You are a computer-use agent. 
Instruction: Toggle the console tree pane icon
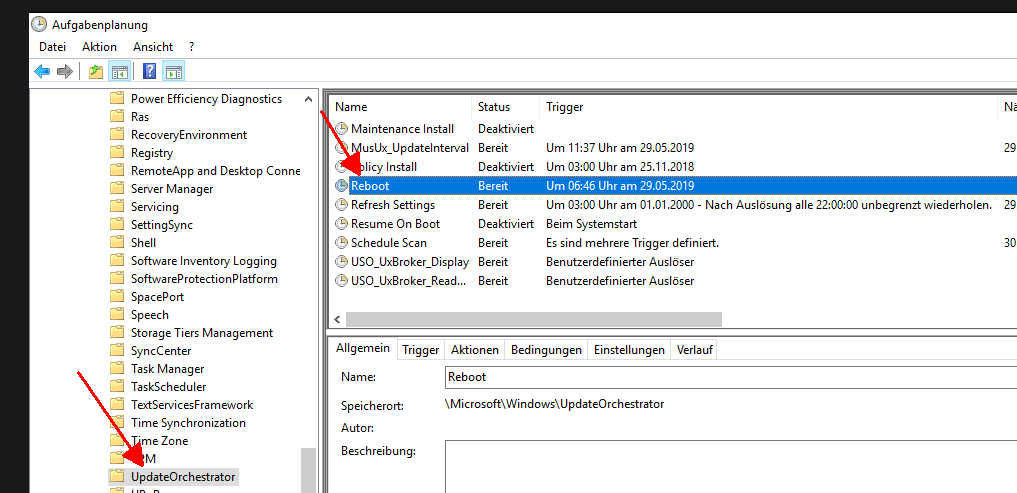click(x=120, y=71)
